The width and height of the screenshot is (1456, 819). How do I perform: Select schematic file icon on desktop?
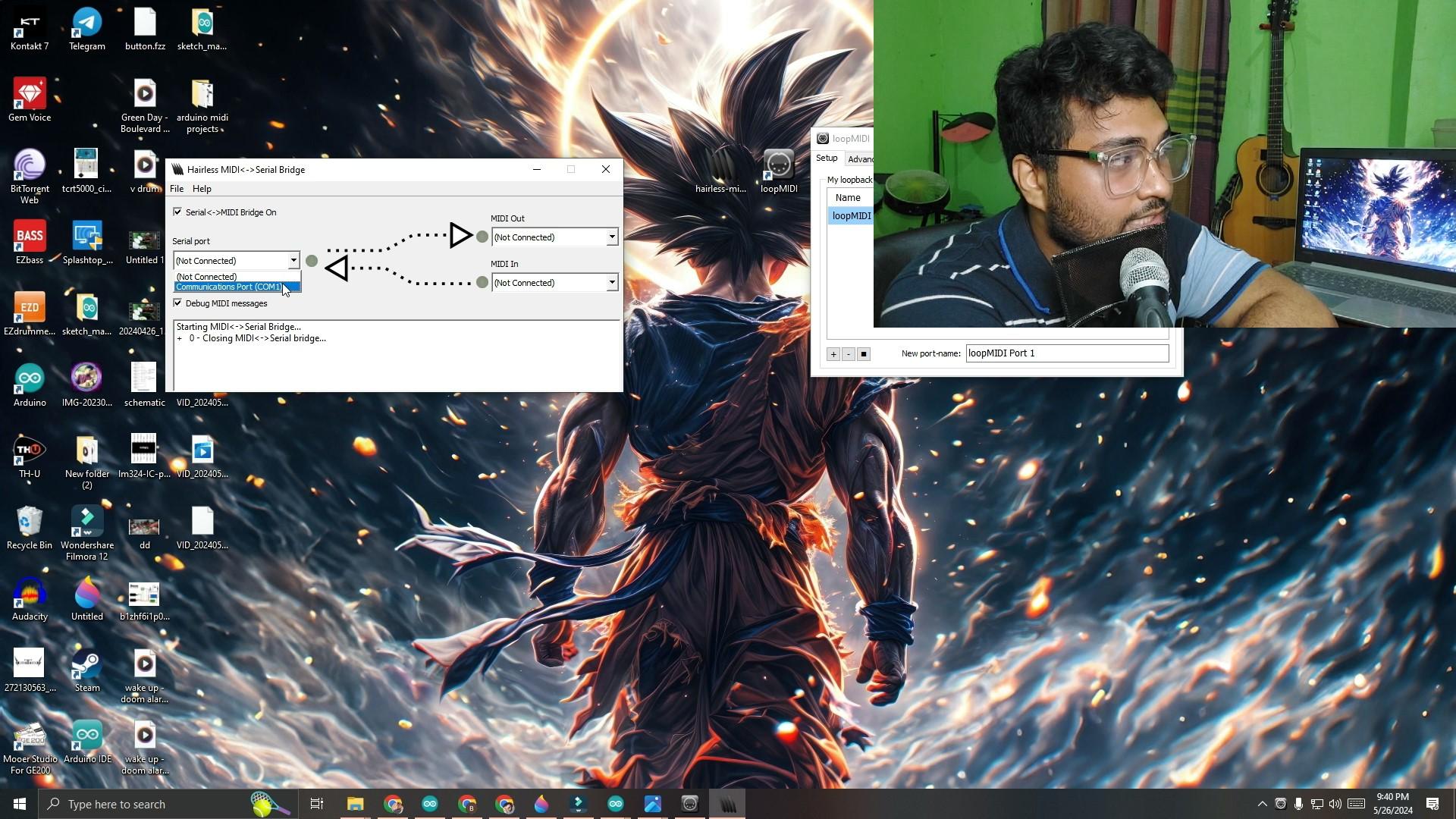145,385
